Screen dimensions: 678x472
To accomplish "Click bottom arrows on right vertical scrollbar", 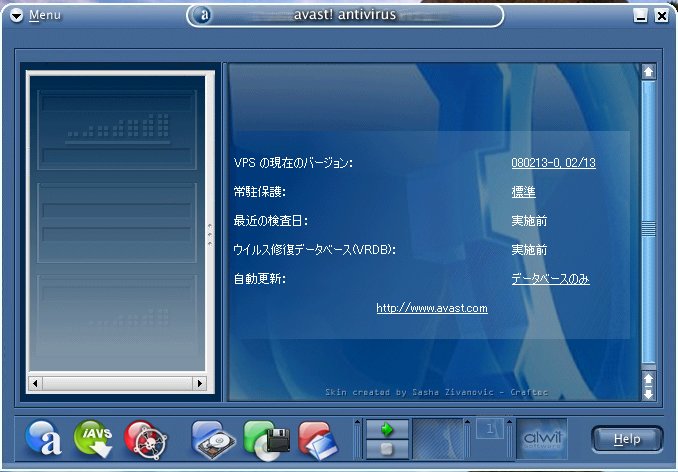I will pyautogui.click(x=648, y=386).
